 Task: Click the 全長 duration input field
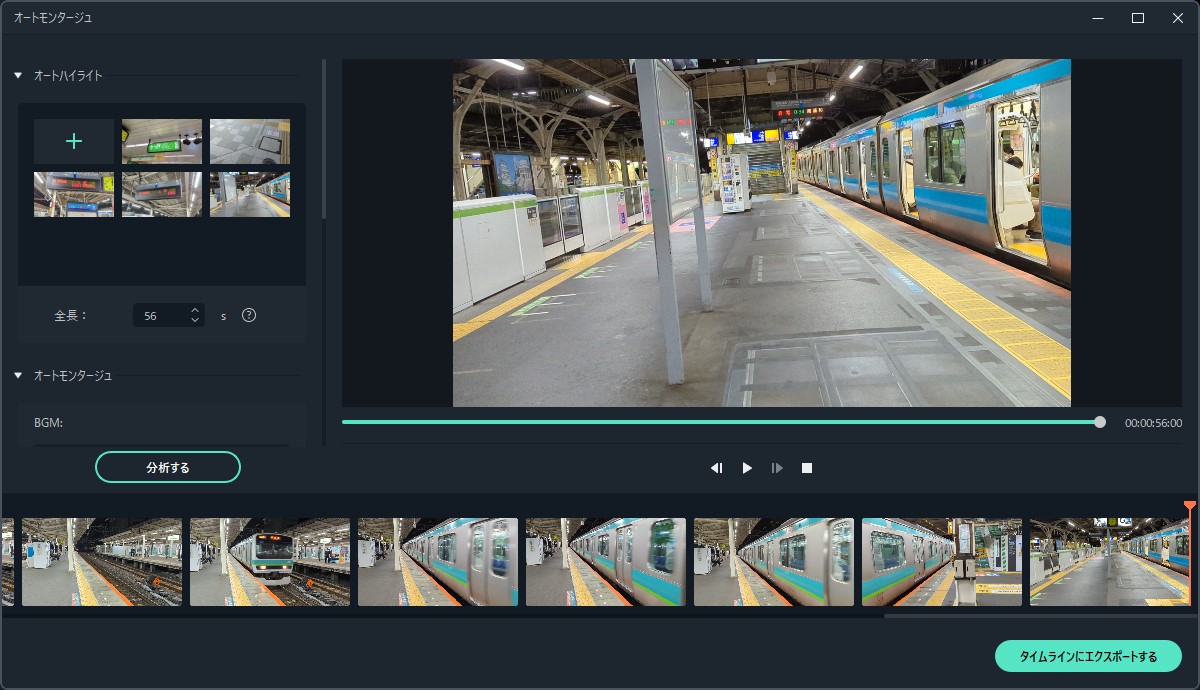click(x=160, y=315)
